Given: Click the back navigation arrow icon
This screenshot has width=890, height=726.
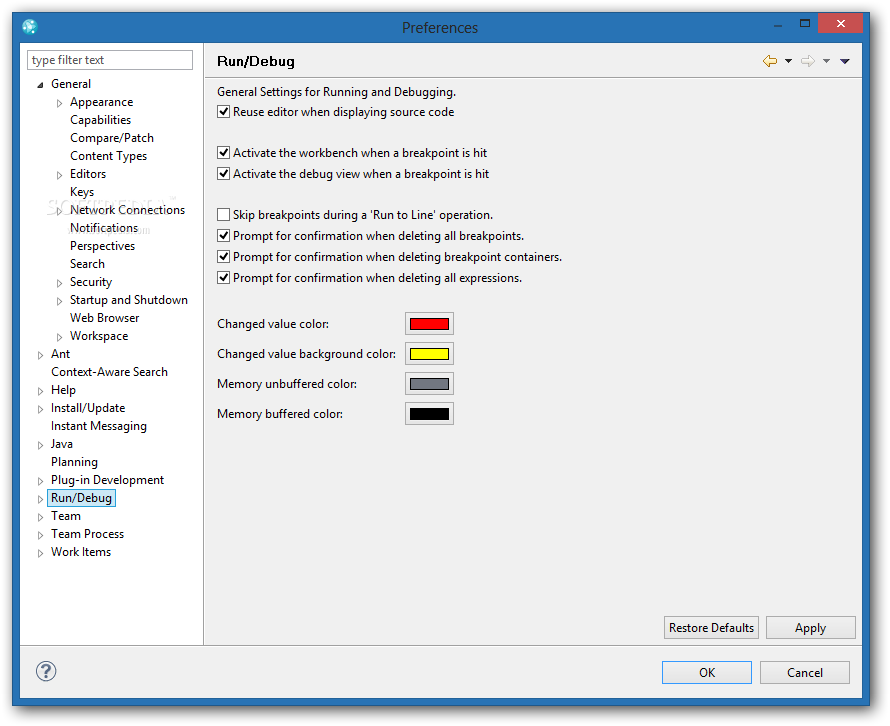Looking at the screenshot, I should click(770, 61).
